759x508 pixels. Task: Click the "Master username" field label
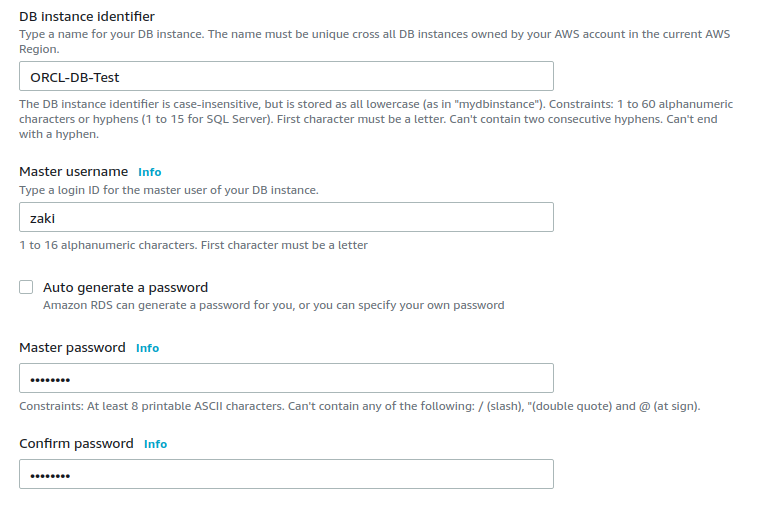(x=74, y=171)
